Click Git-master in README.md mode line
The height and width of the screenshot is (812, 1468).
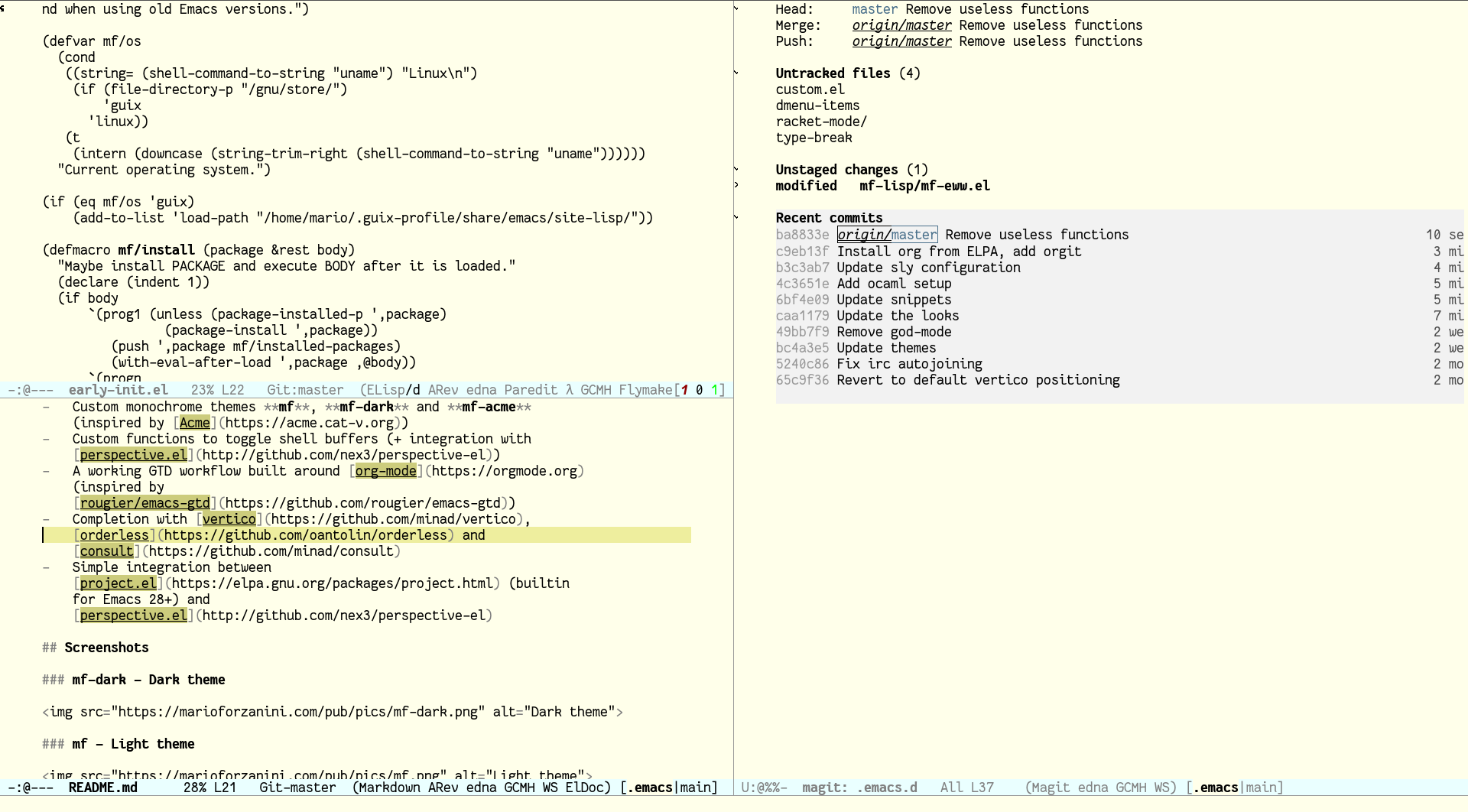click(x=297, y=788)
